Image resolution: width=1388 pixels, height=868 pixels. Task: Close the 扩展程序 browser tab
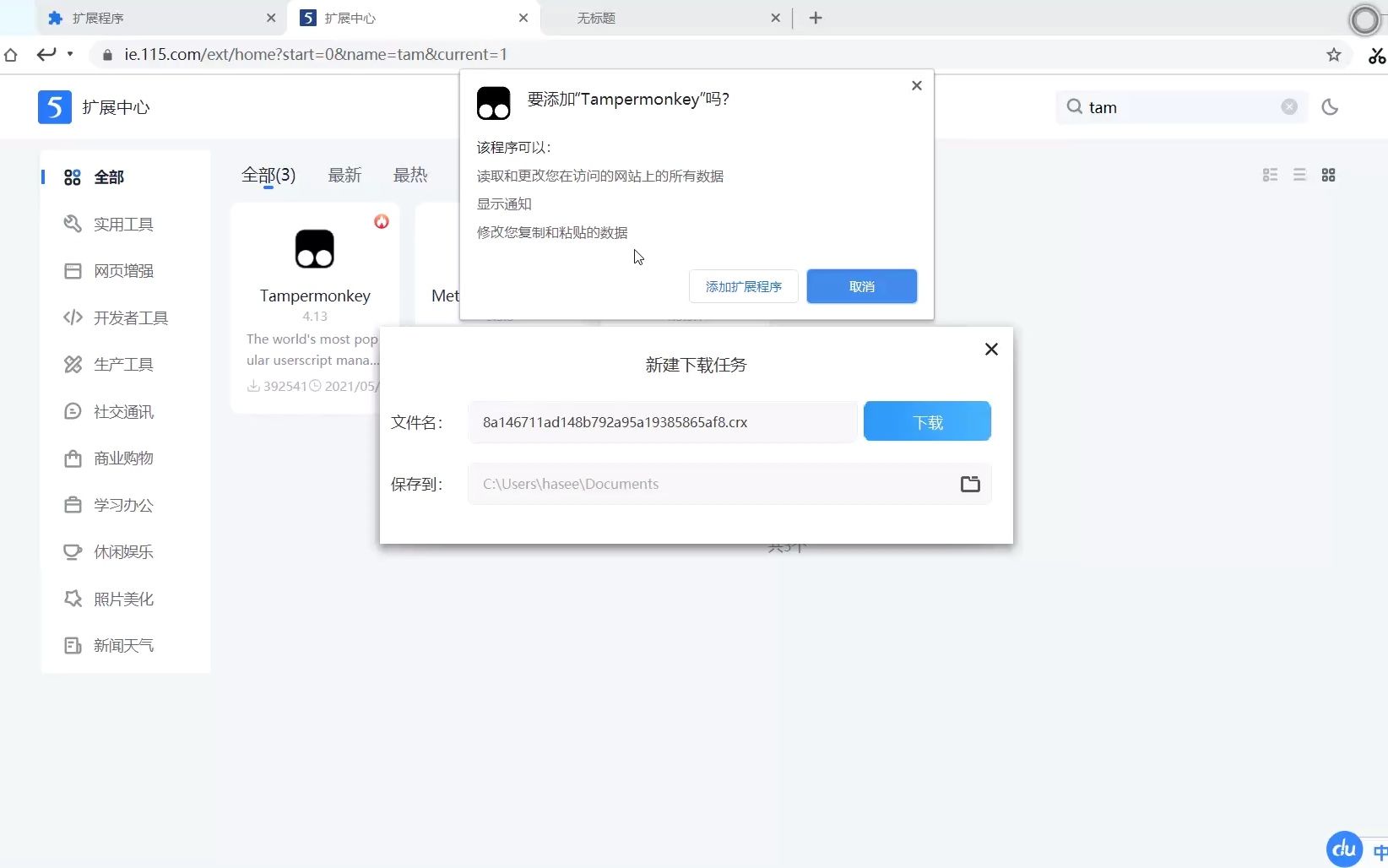(x=271, y=18)
